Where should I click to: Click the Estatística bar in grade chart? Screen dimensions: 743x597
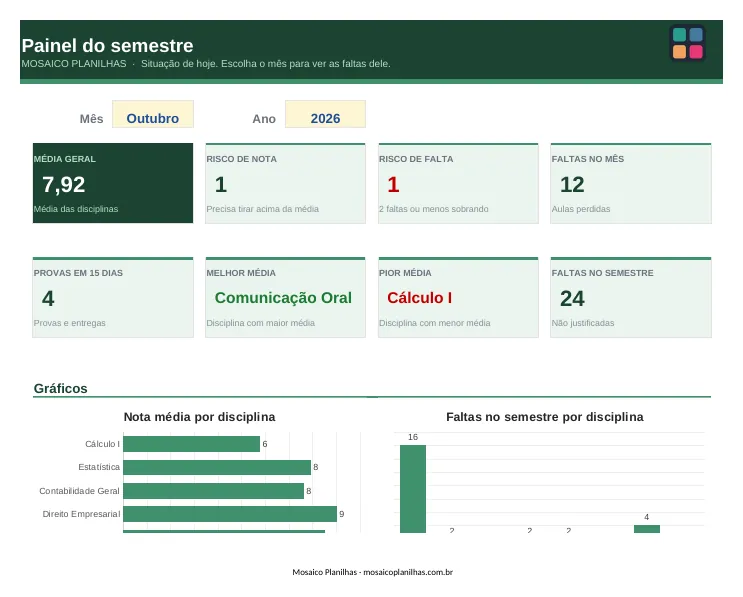[x=217, y=467]
